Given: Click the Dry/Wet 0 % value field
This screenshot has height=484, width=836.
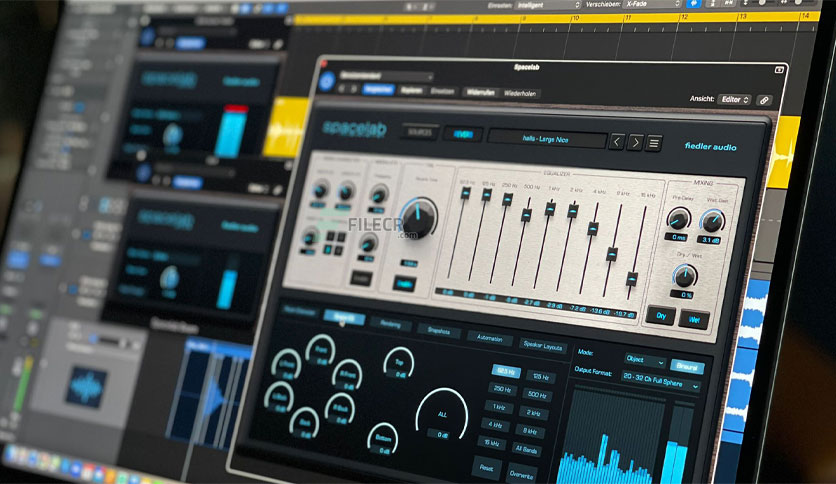Looking at the screenshot, I should click(682, 295).
